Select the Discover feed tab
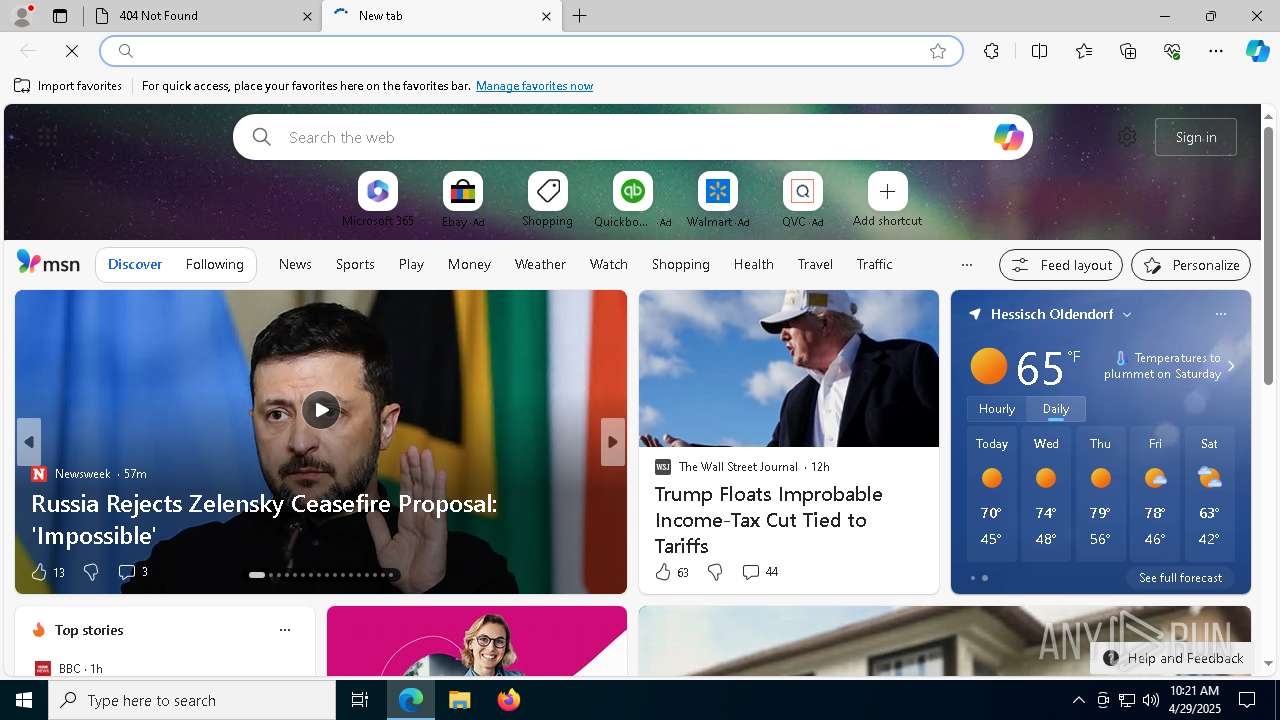Image resolution: width=1280 pixels, height=720 pixels. pyautogui.click(x=135, y=264)
